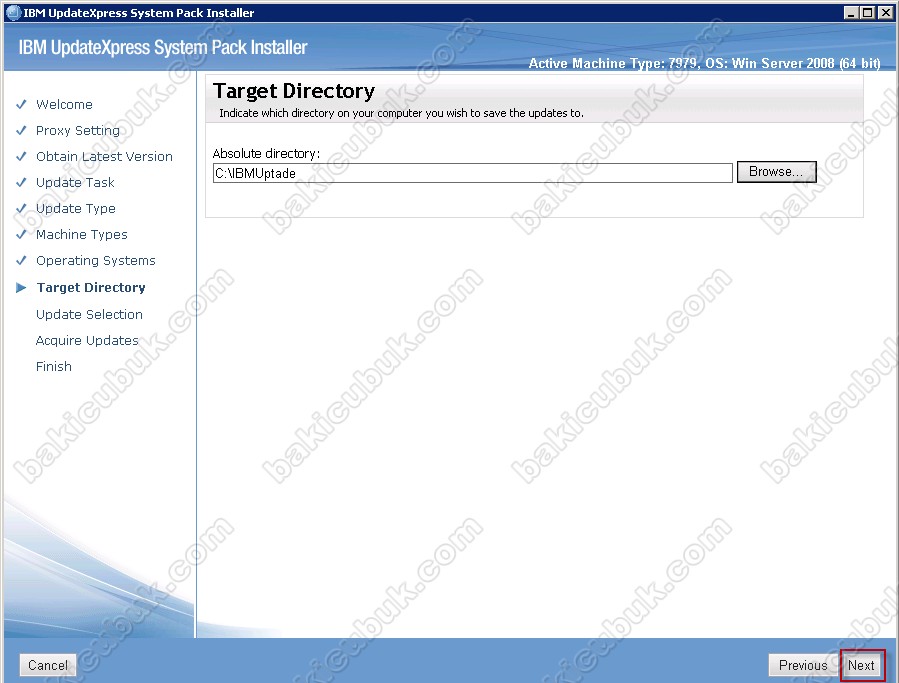Screen dimensions: 899x683
Task: Close the installer window
Action: point(885,13)
